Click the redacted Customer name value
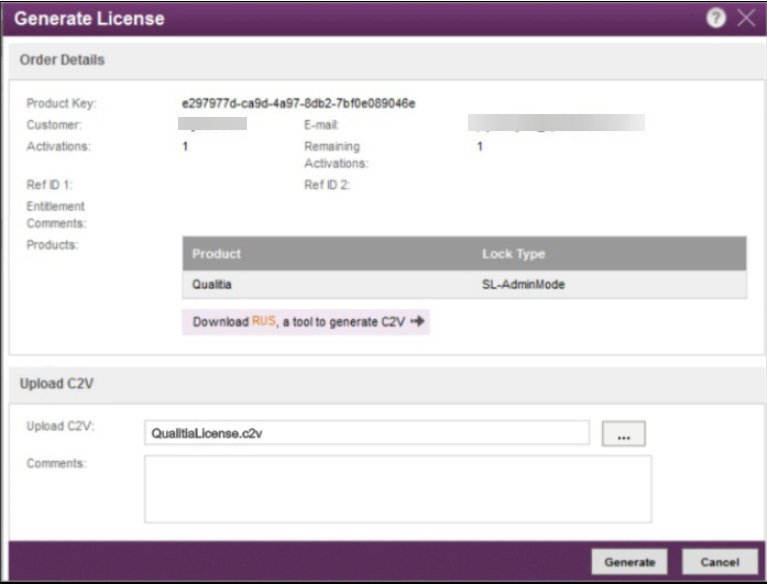The width and height of the screenshot is (767, 585). (212, 124)
